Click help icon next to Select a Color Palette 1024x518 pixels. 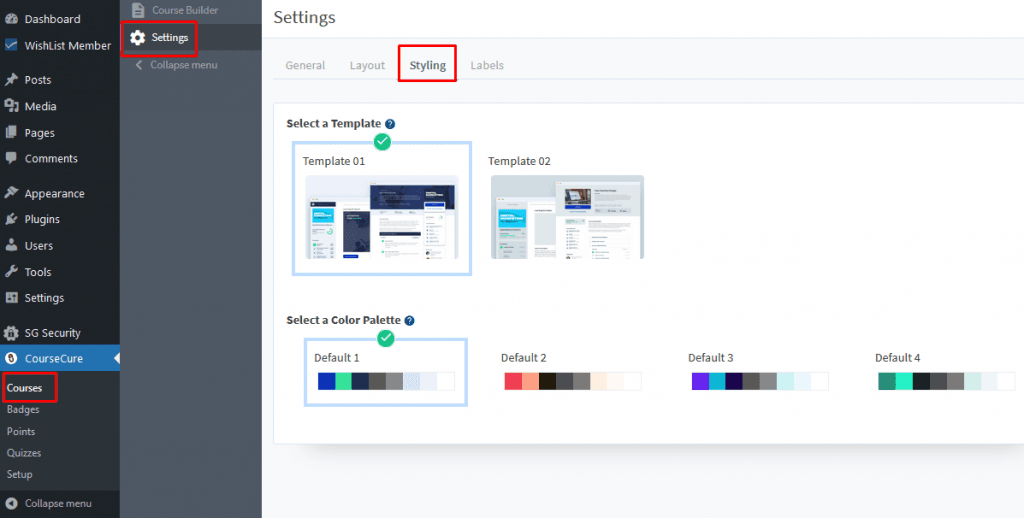coord(409,321)
